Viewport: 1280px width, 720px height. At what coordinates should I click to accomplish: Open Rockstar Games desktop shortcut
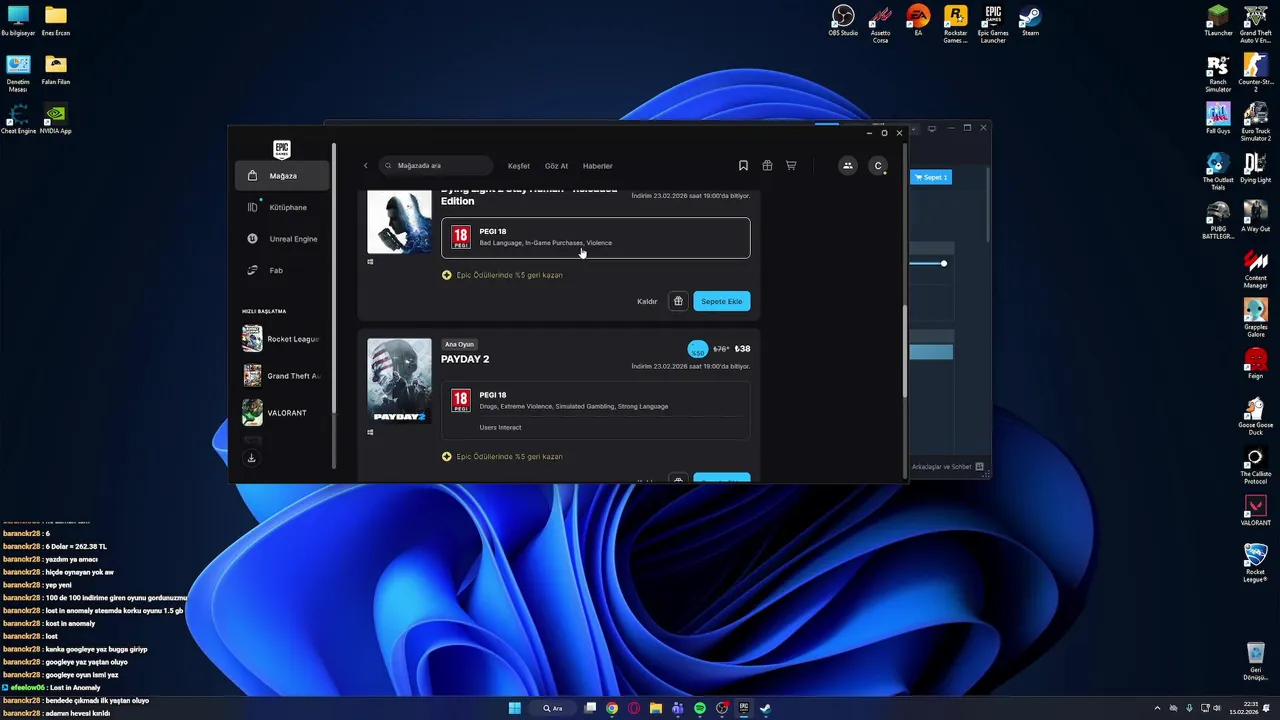pos(955,24)
